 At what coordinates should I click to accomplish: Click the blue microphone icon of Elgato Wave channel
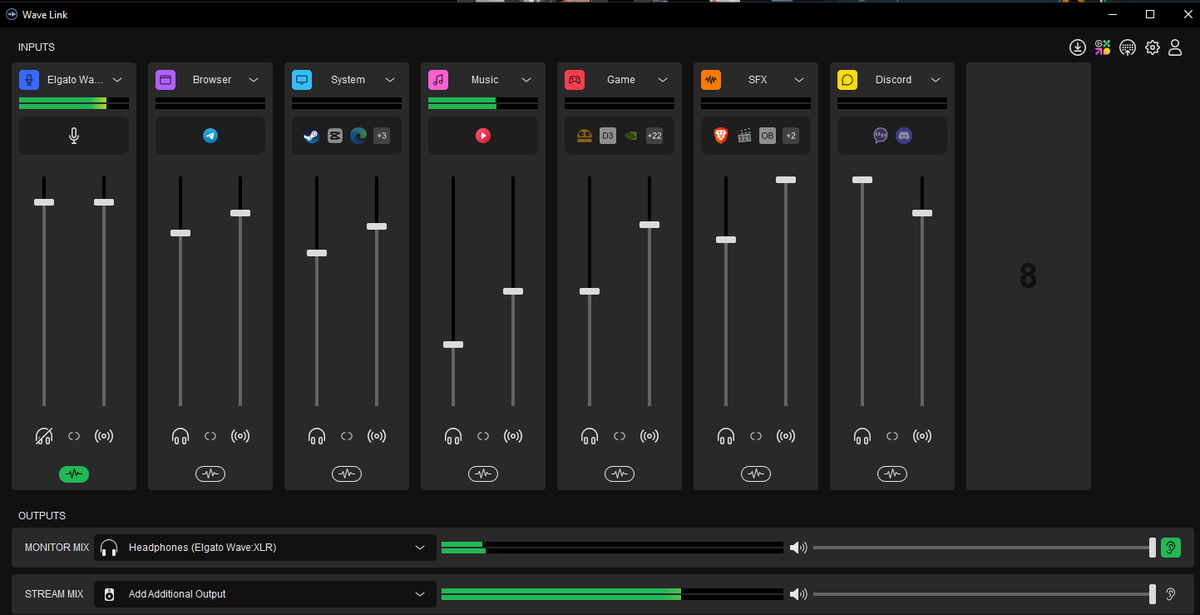29,79
